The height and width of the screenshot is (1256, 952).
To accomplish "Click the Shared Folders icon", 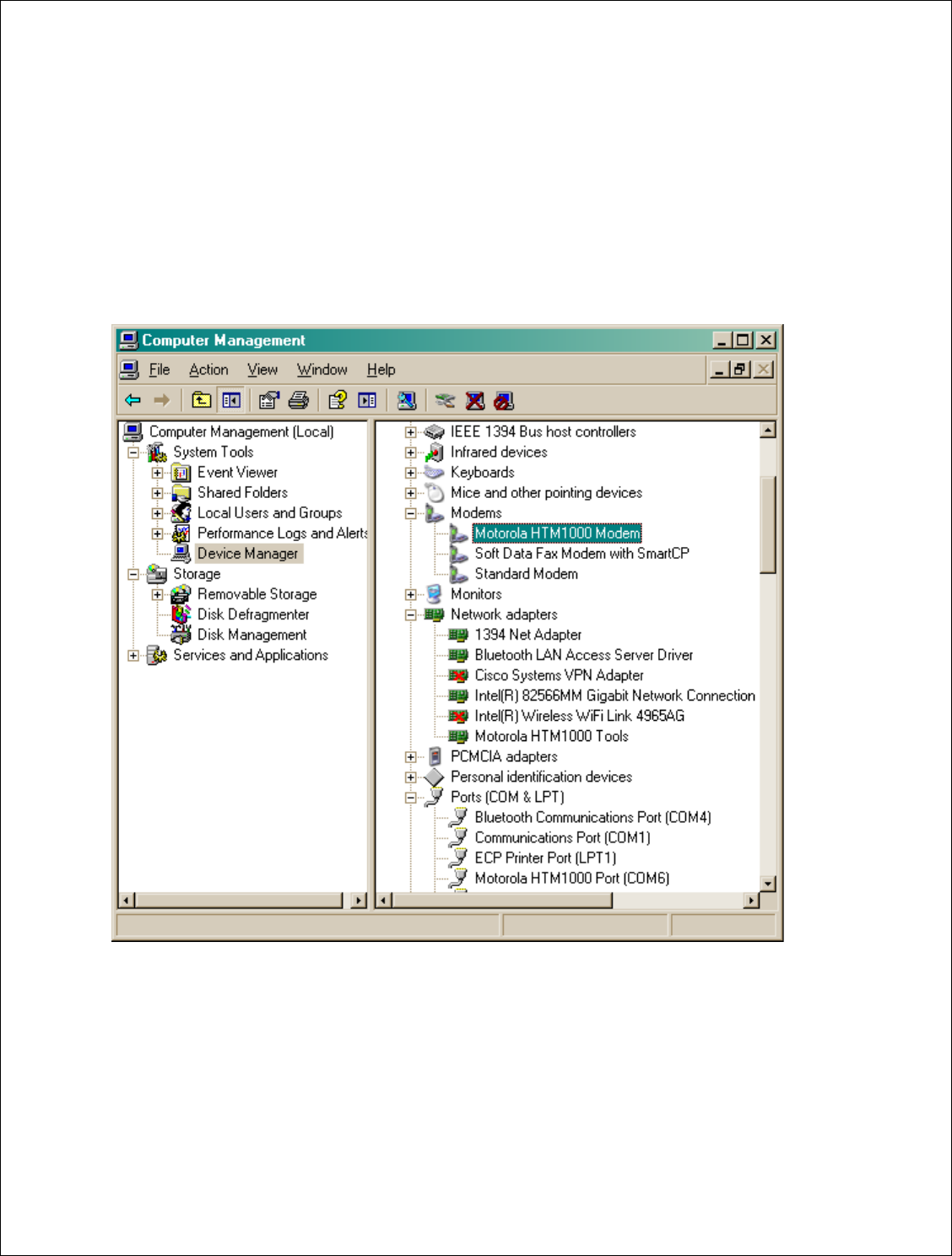I will point(181,493).
